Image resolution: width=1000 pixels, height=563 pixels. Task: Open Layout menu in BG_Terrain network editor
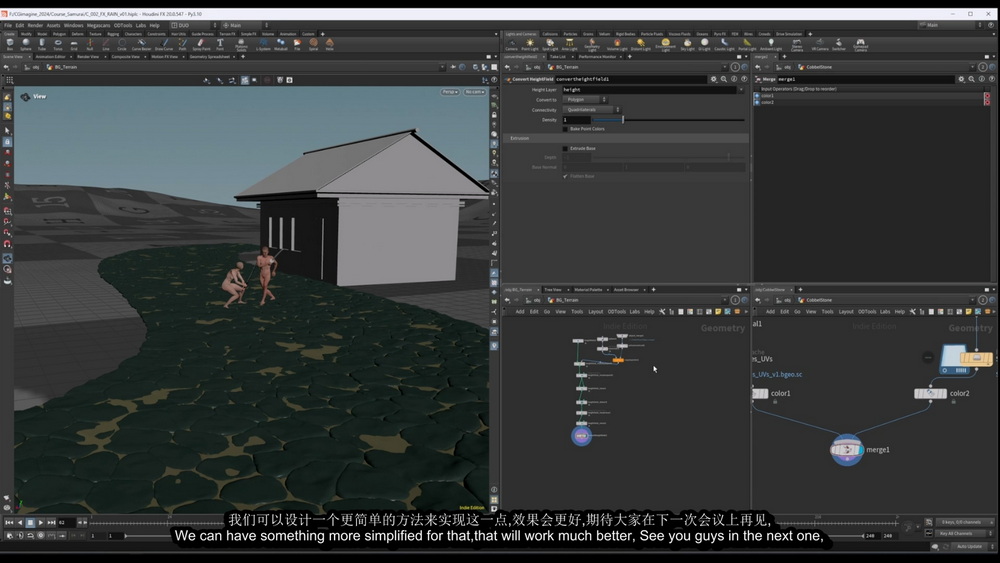coord(596,312)
